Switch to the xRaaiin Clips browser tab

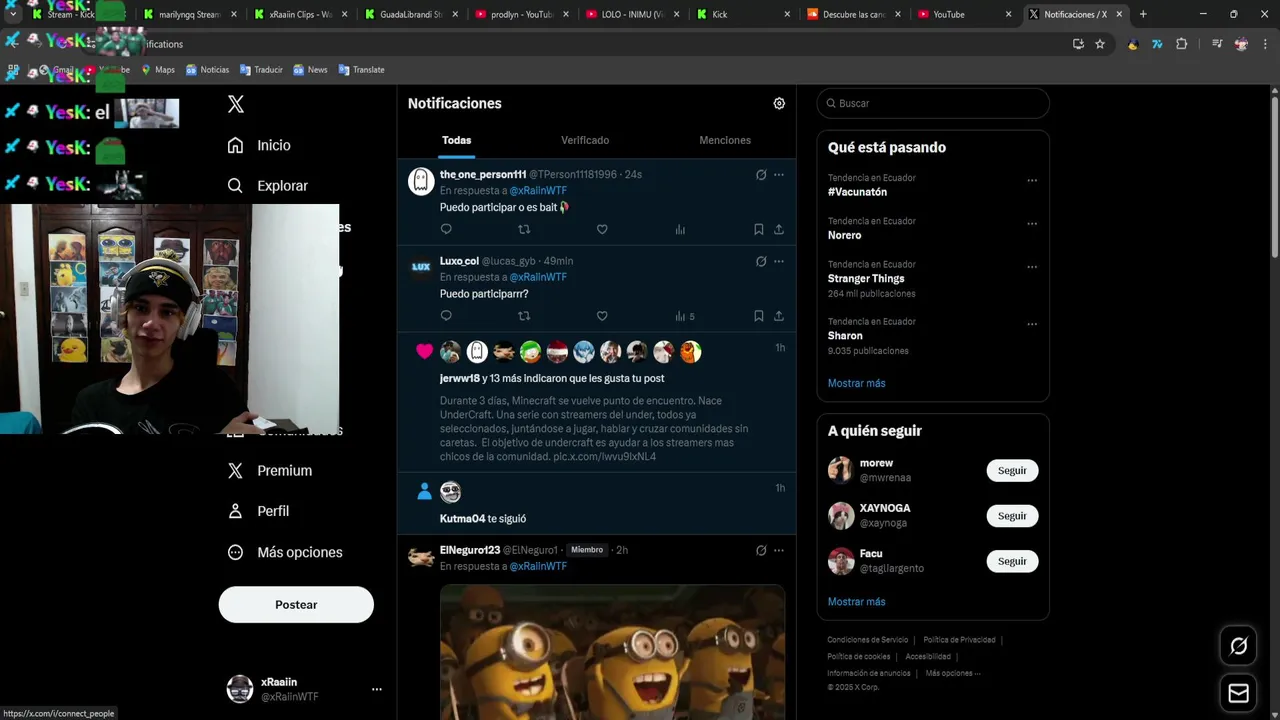(300, 14)
